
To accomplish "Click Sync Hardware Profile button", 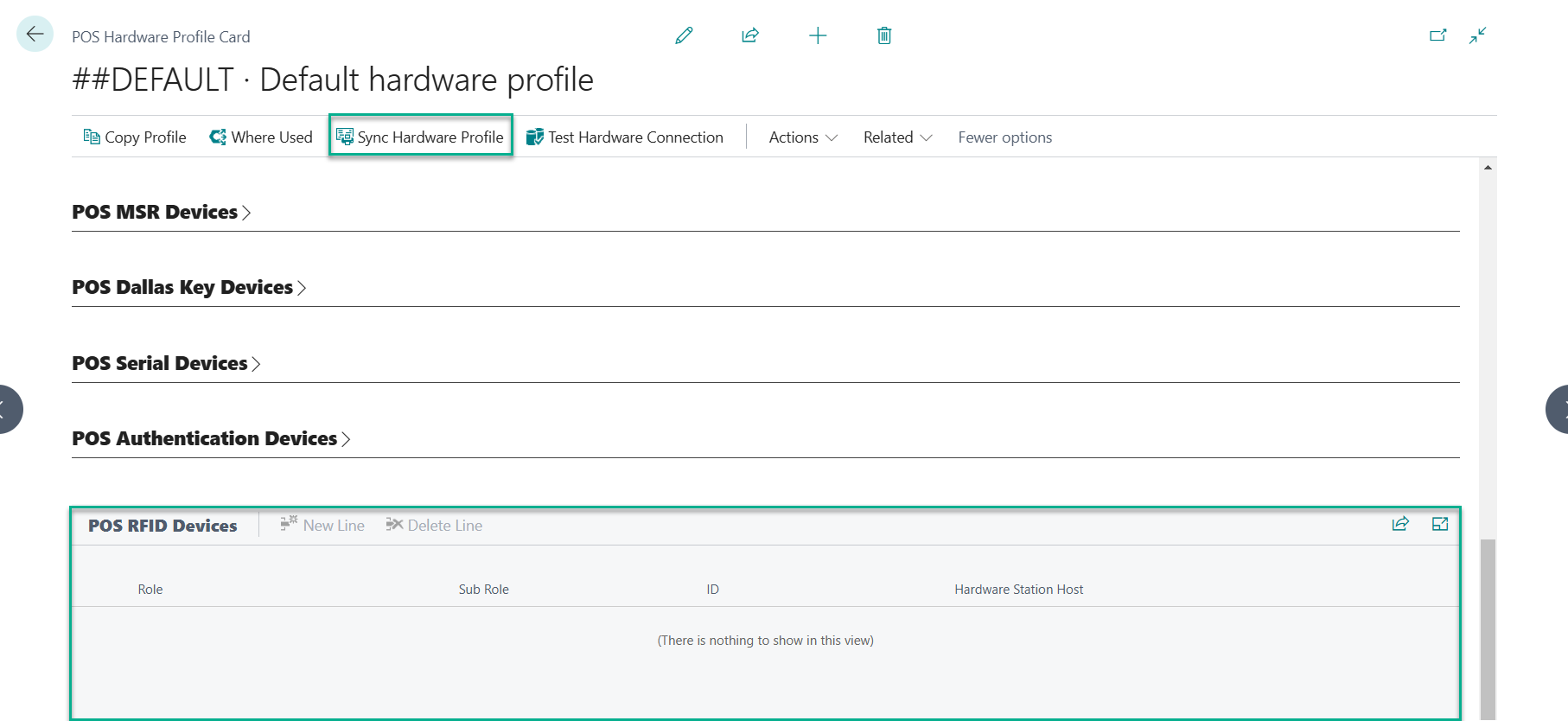I will pos(421,137).
